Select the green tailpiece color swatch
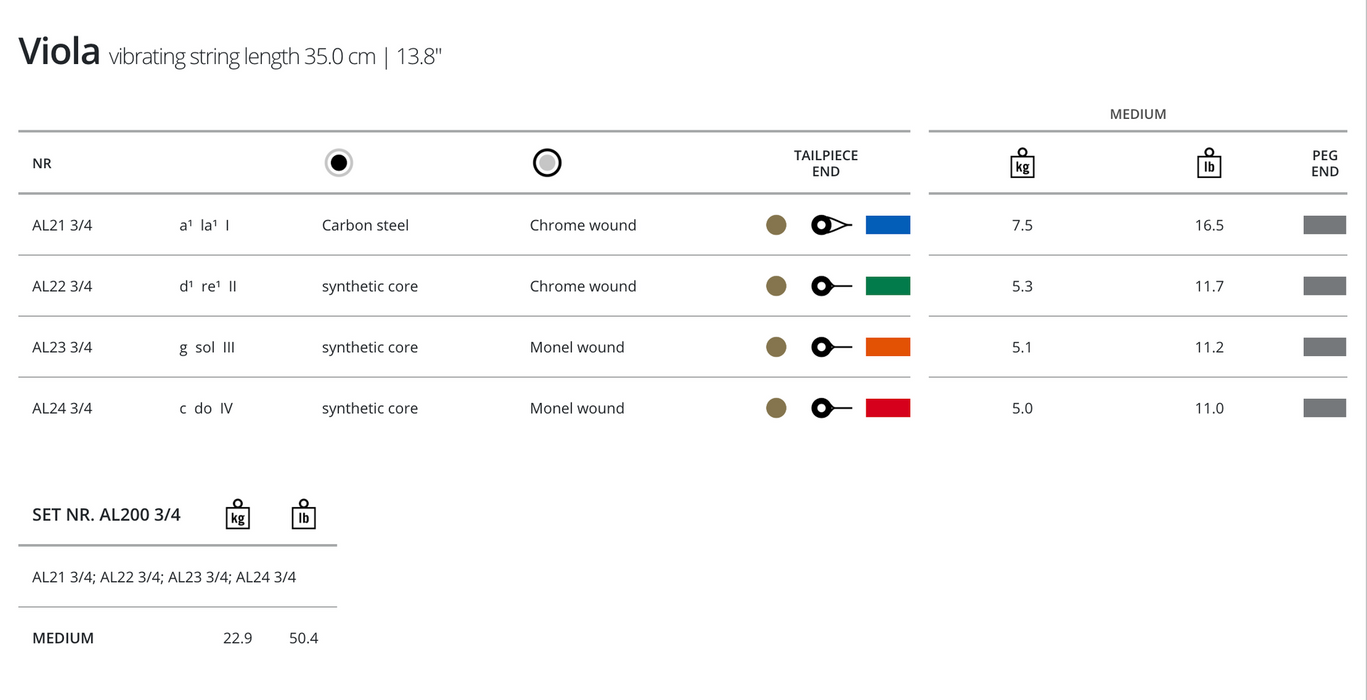Screen dimensions: 1367x700 [887, 287]
